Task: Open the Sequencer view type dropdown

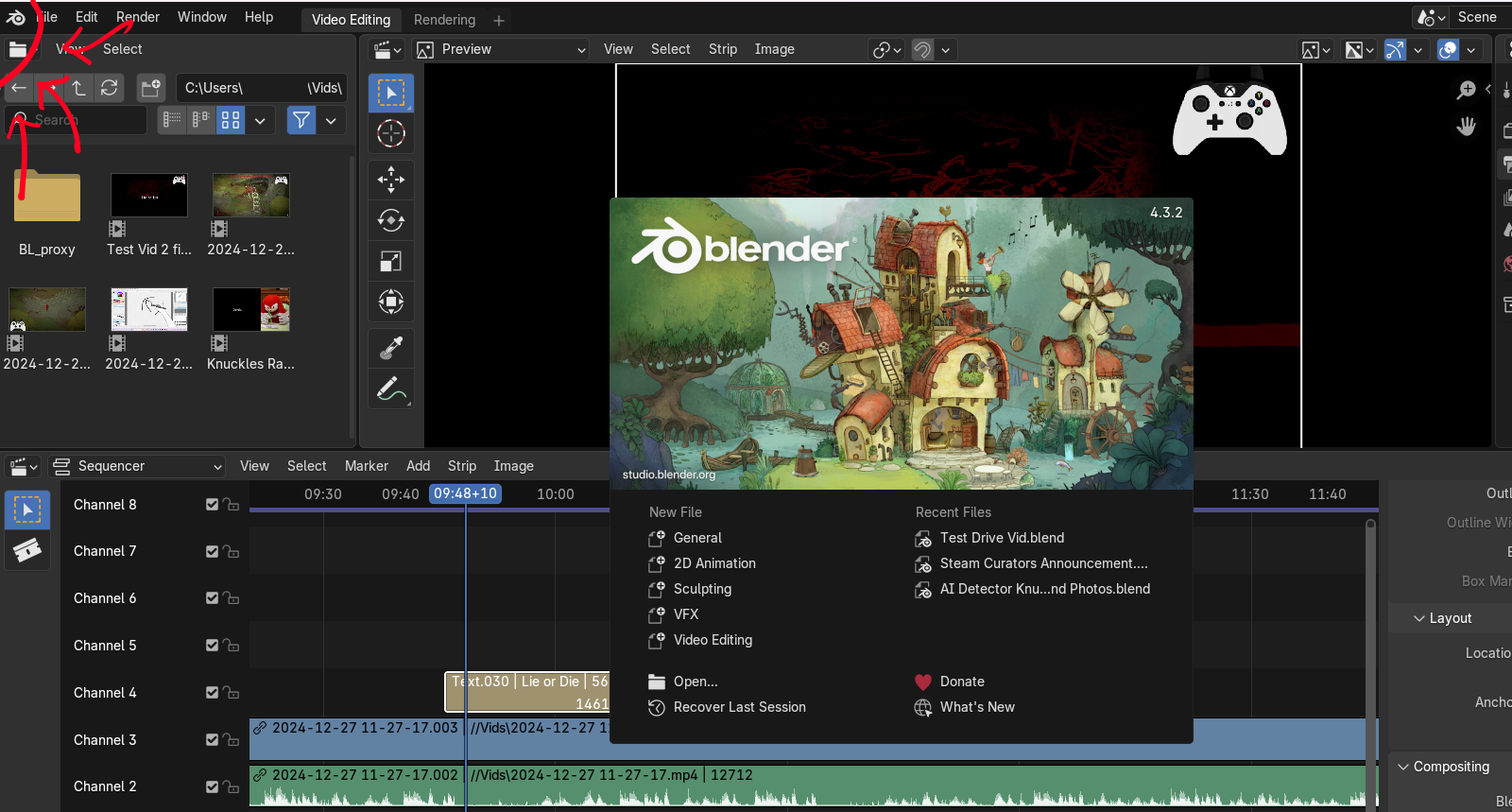Action: tap(138, 466)
